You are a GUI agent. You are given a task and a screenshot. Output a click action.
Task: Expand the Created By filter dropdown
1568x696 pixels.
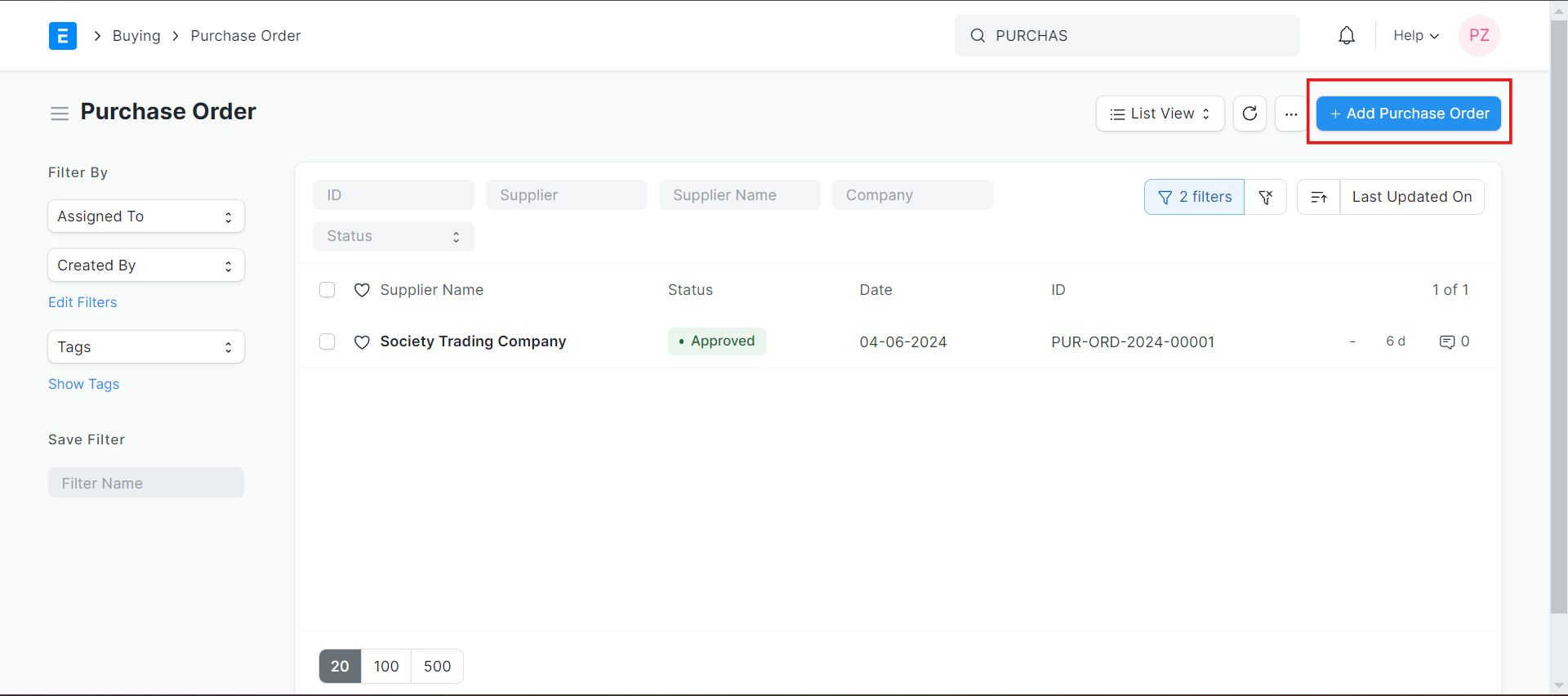coord(146,265)
